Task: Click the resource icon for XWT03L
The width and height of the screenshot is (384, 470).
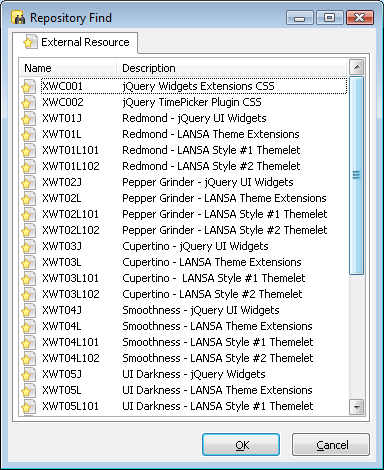Action: [28, 262]
